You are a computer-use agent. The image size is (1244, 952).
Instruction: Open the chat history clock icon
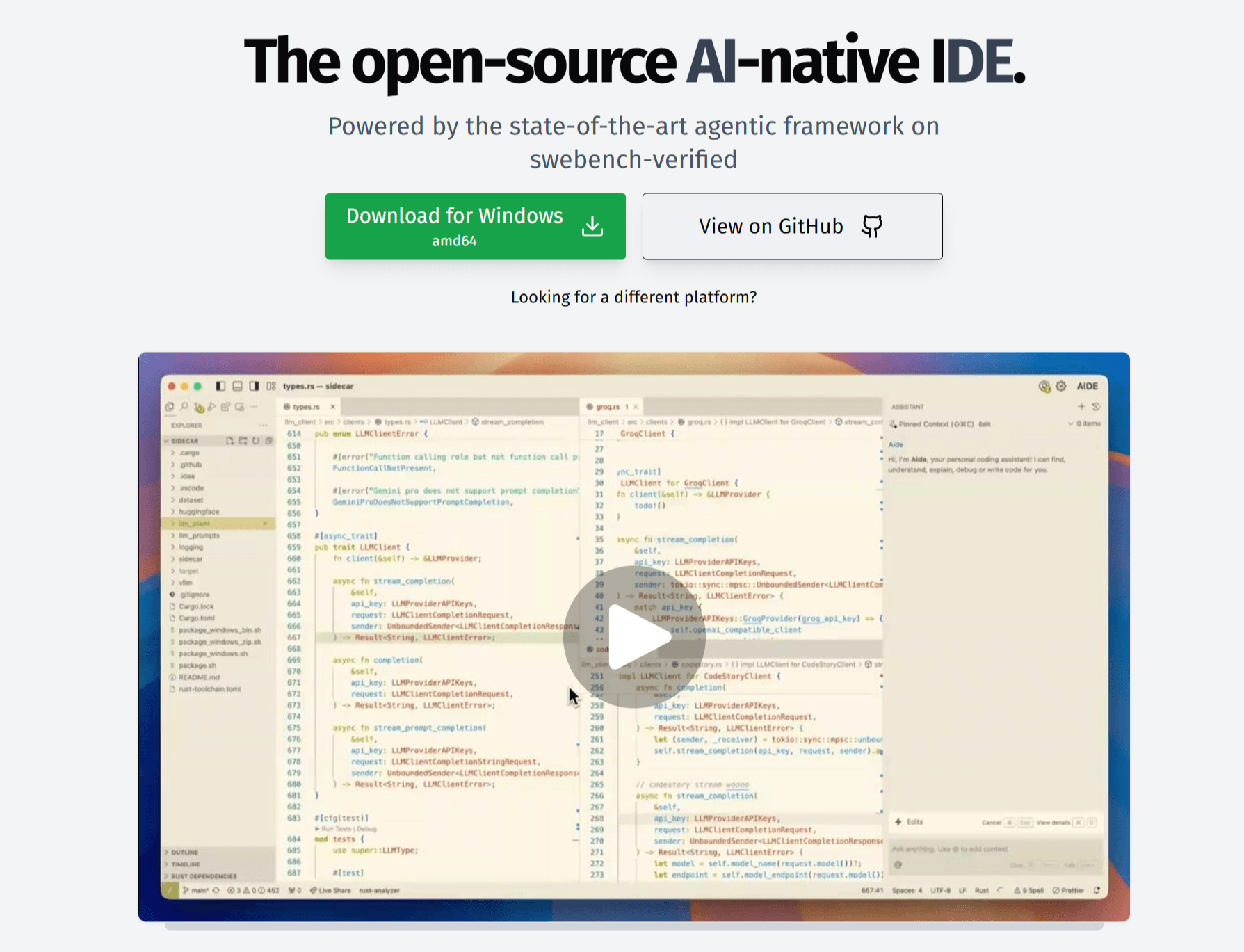click(x=1095, y=407)
